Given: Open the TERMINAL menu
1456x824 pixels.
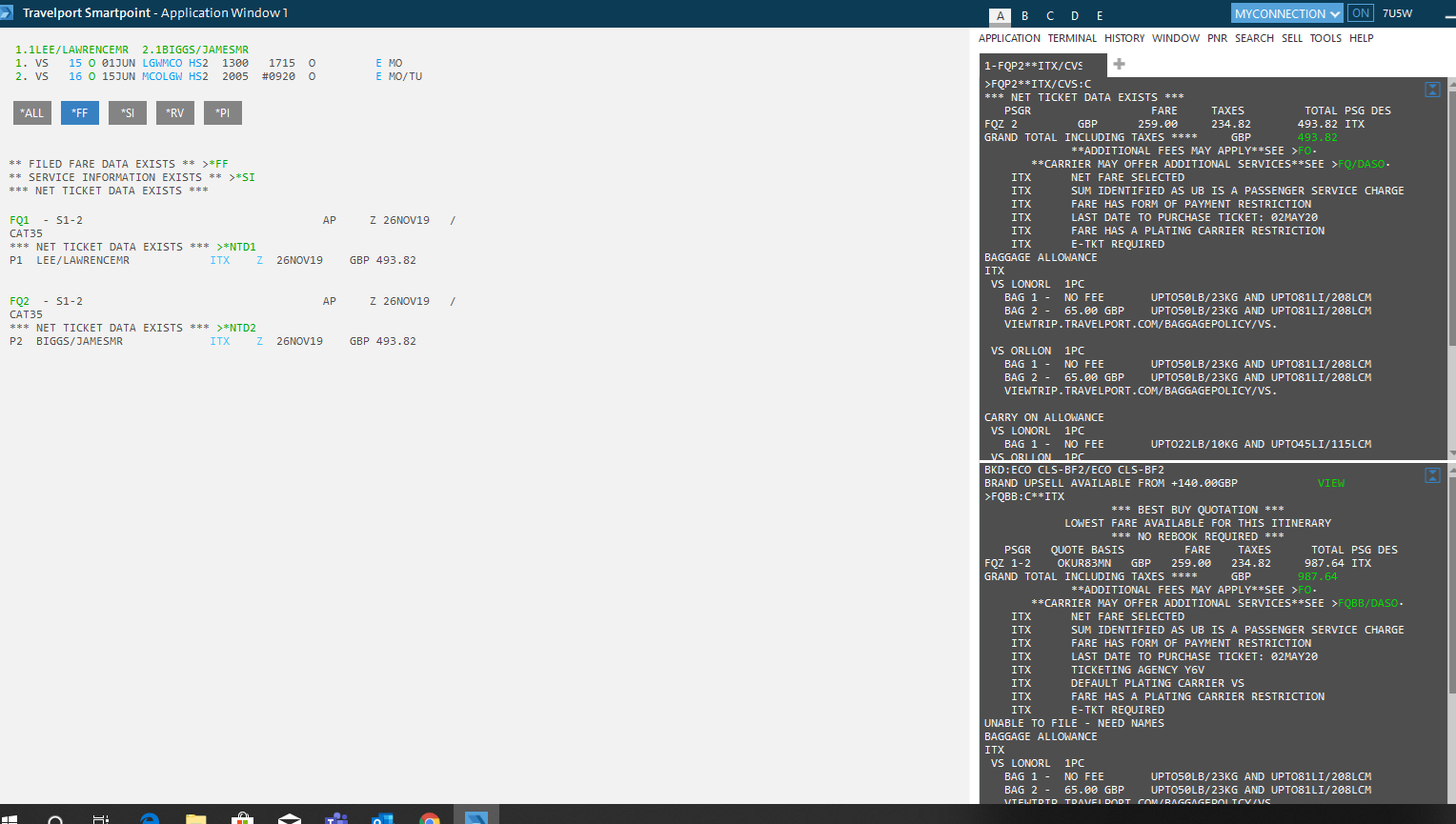Looking at the screenshot, I should coord(1072,38).
